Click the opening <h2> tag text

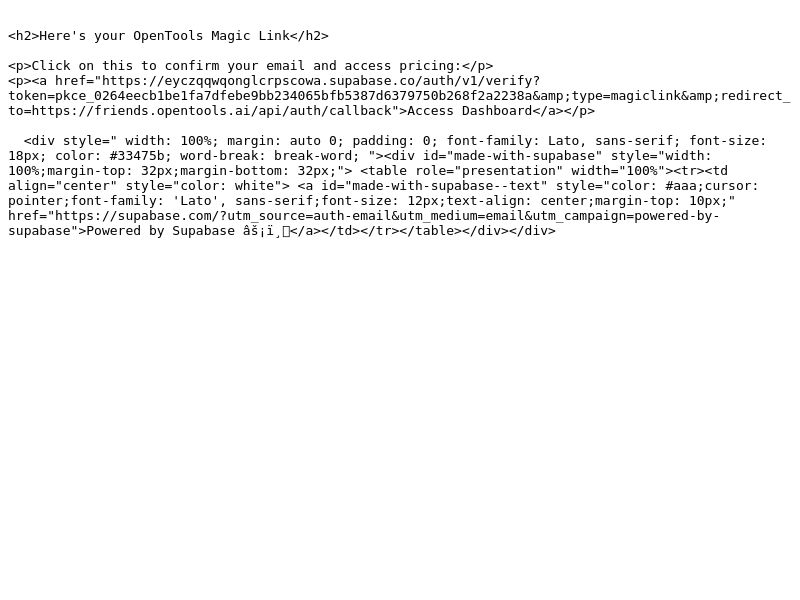[x=23, y=36]
